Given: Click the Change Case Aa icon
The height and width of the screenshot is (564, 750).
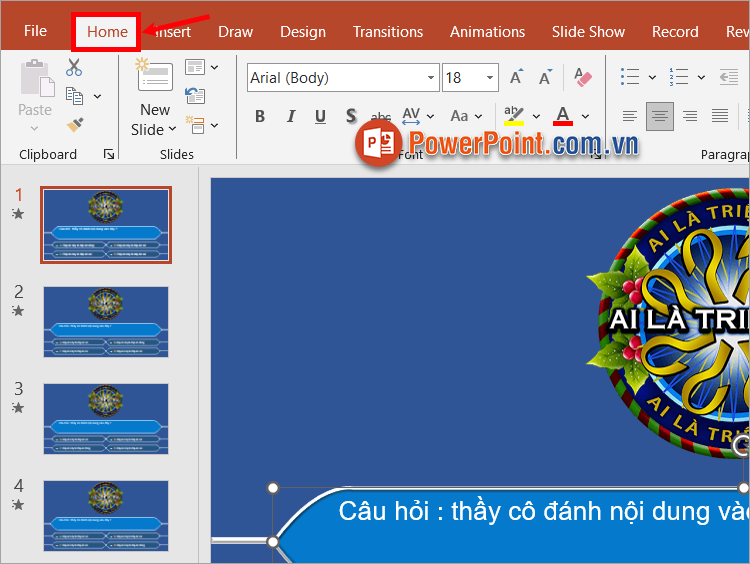Looking at the screenshot, I should tap(459, 116).
